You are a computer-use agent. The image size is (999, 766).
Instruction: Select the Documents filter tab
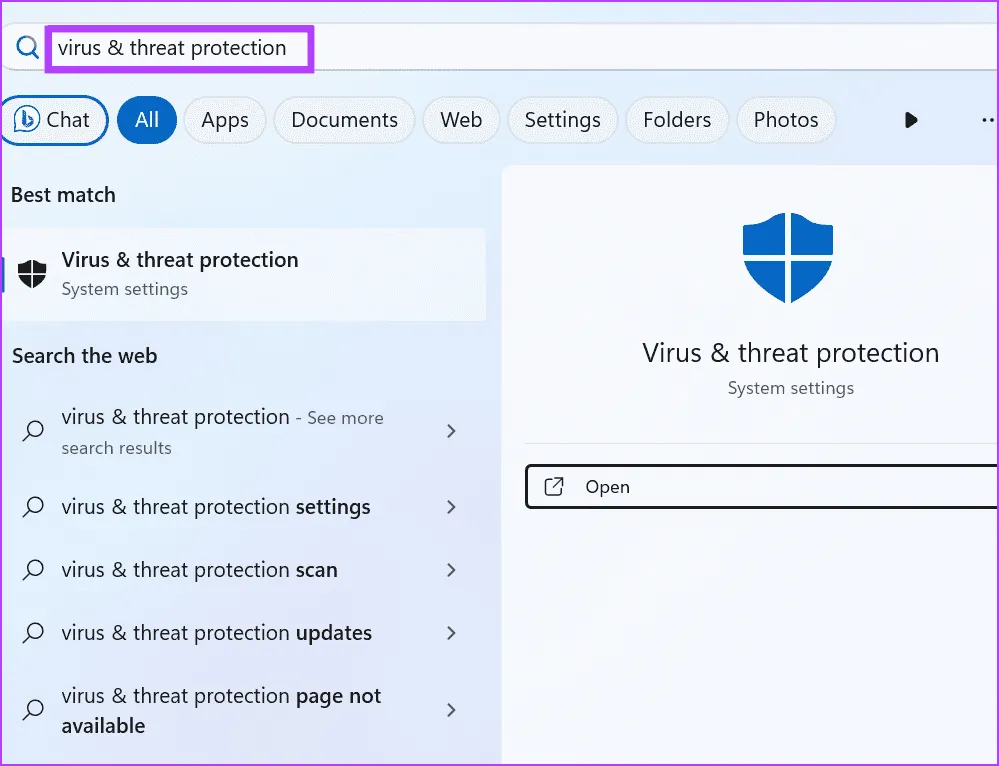(x=344, y=120)
